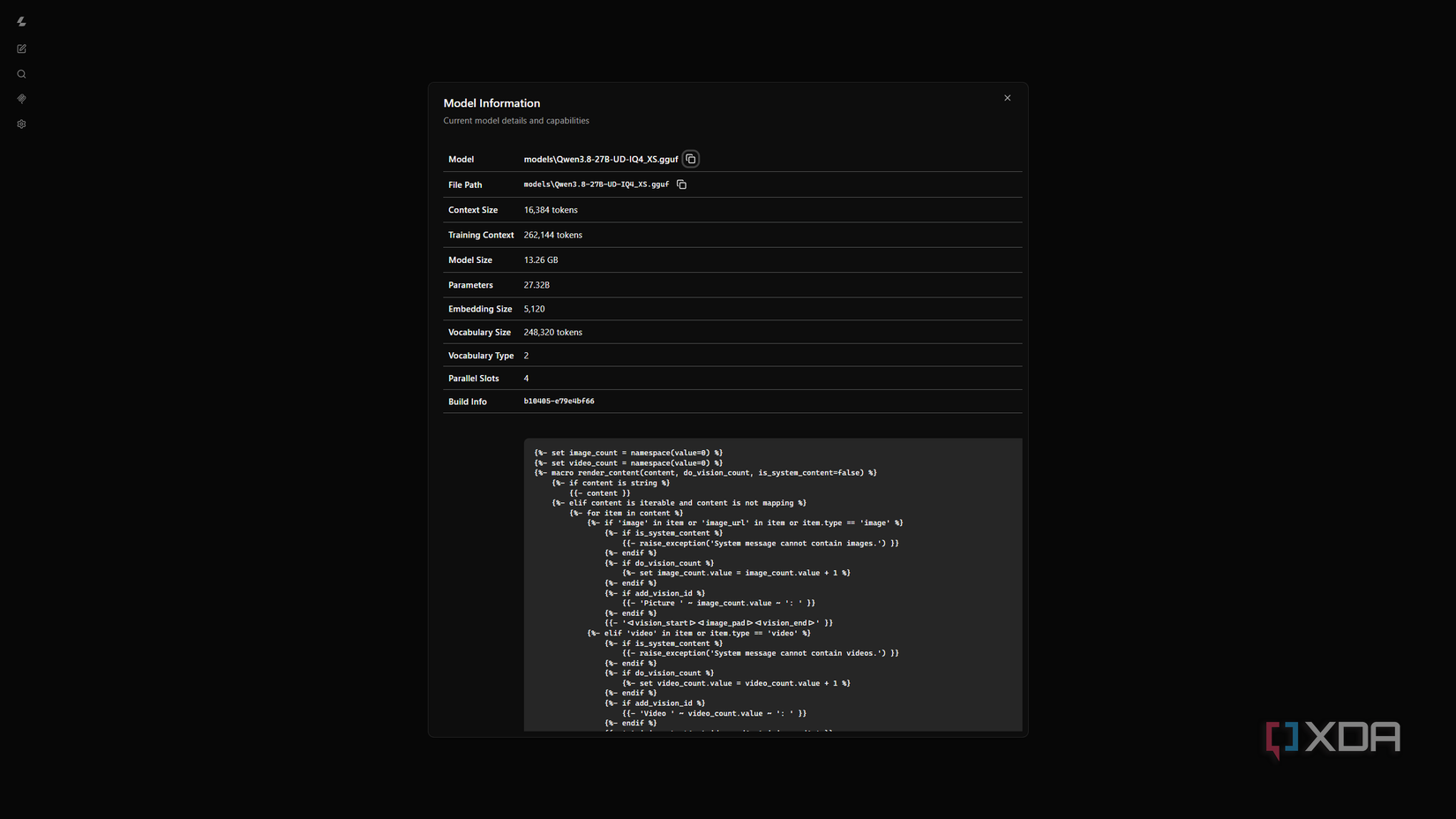This screenshot has width=1456, height=819.
Task: Click the '16,384 tokens' context size value
Action: coord(551,210)
